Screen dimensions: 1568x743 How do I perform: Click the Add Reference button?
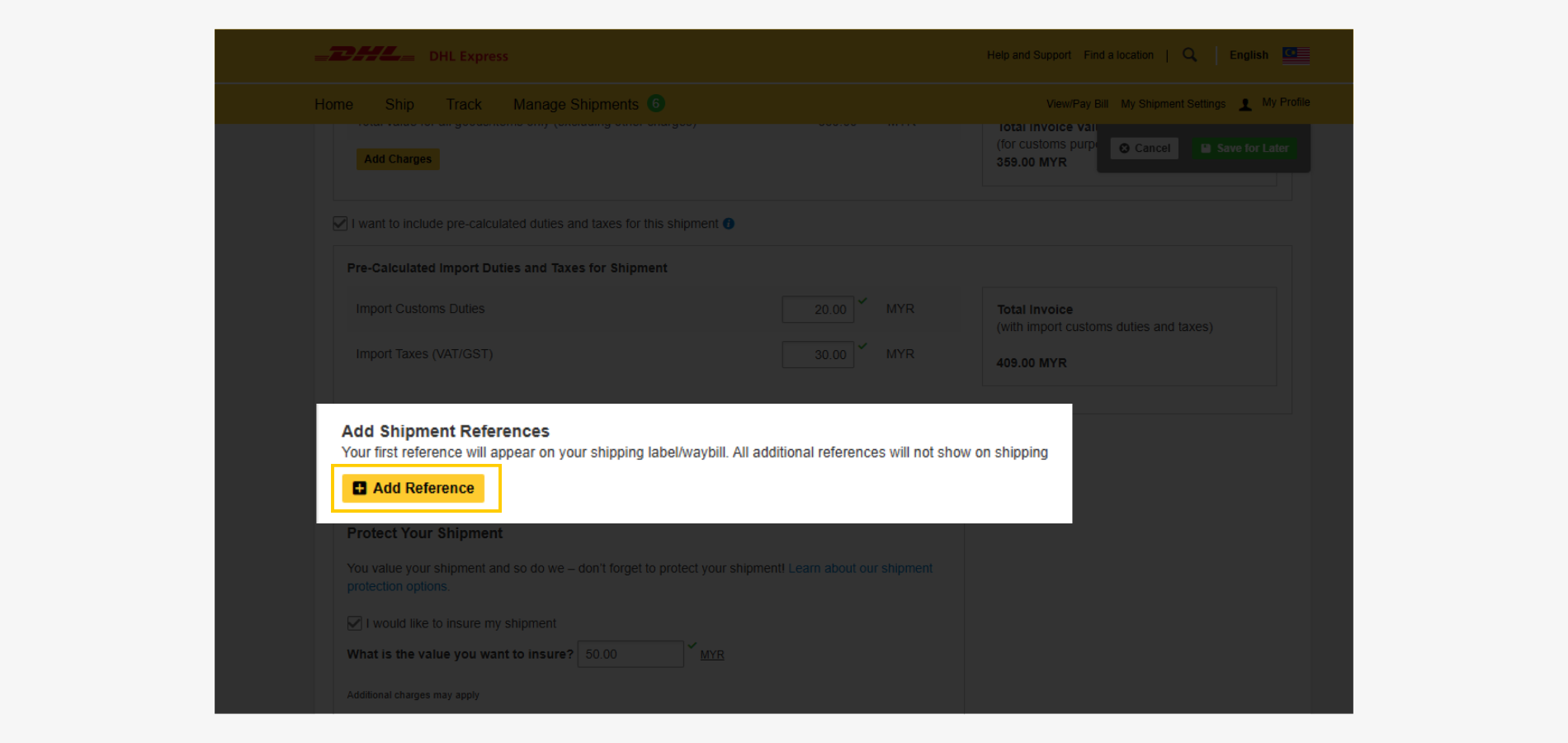[x=413, y=488]
